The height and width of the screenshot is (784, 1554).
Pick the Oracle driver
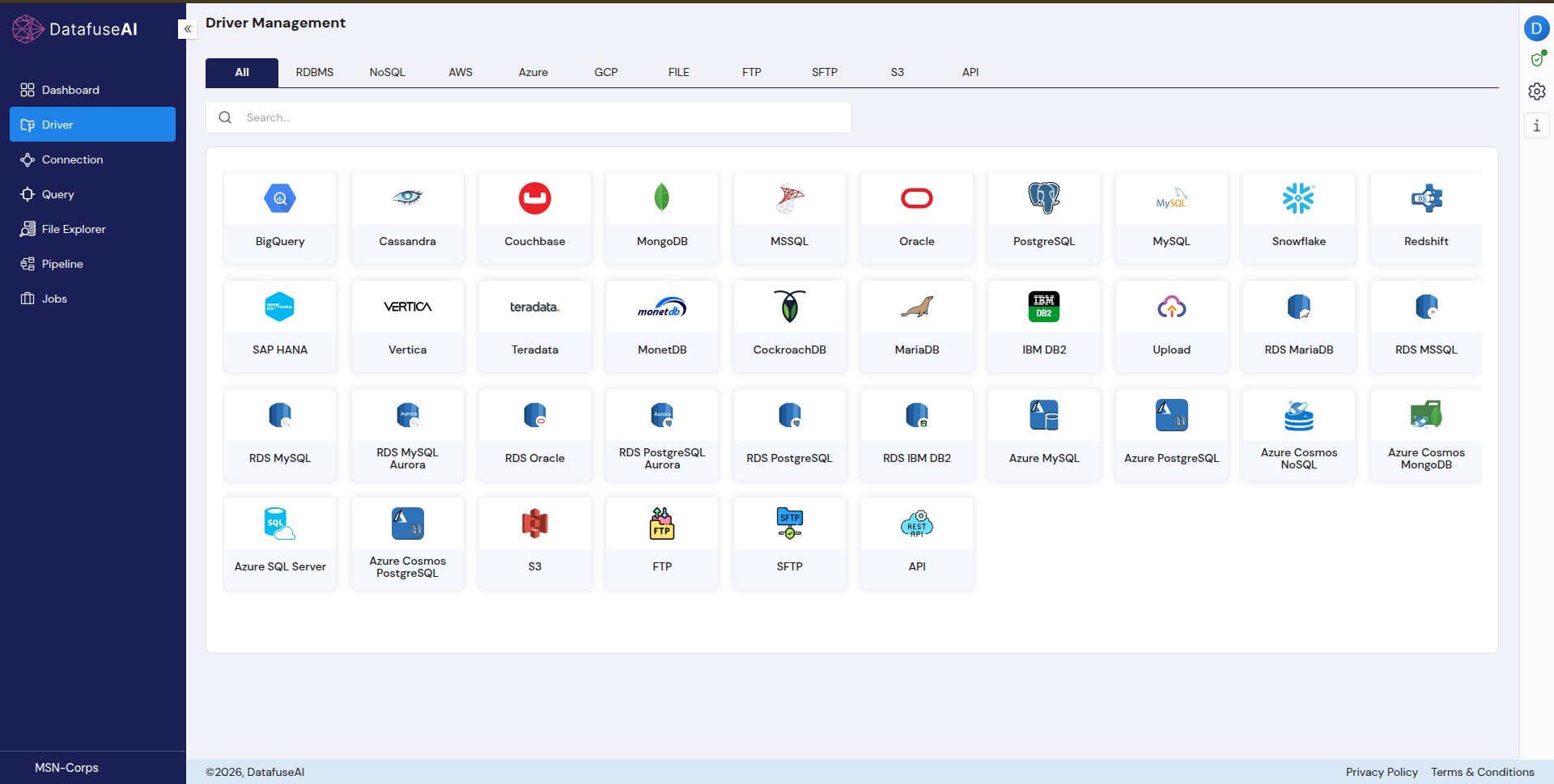tap(917, 218)
